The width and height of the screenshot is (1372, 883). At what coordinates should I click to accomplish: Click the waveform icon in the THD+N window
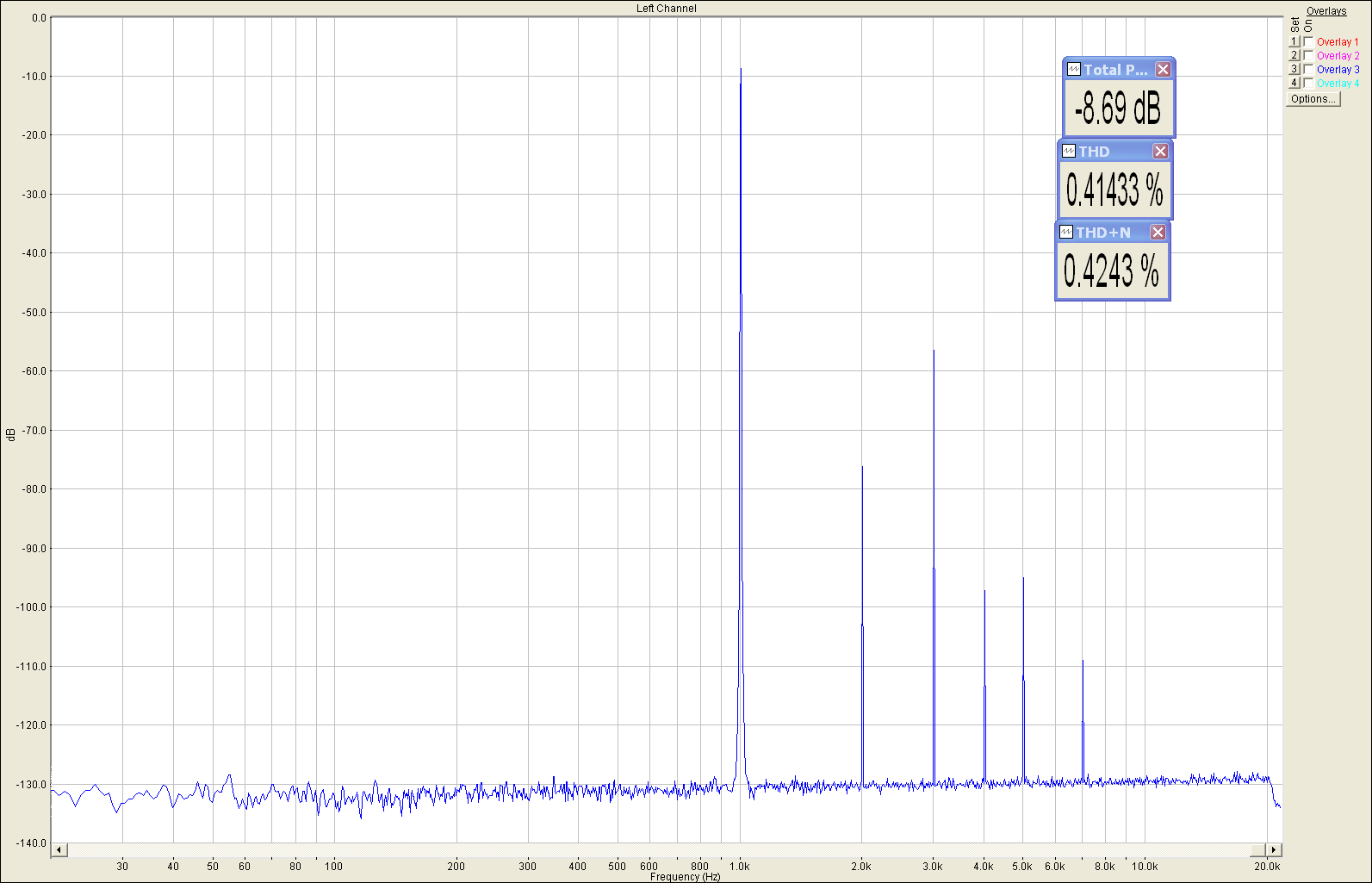point(1066,233)
